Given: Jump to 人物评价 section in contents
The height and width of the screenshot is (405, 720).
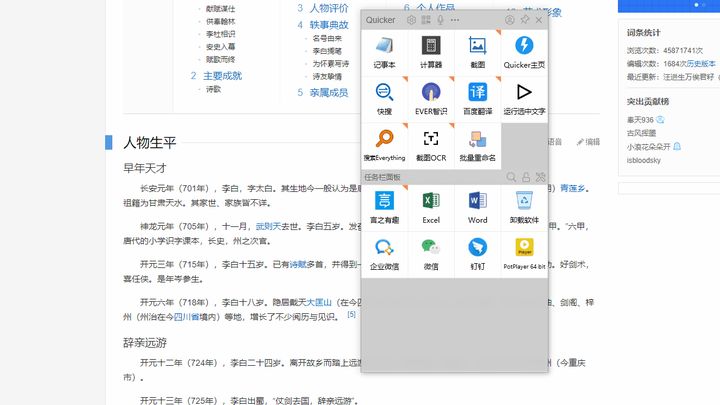Looking at the screenshot, I should pyautogui.click(x=329, y=8).
